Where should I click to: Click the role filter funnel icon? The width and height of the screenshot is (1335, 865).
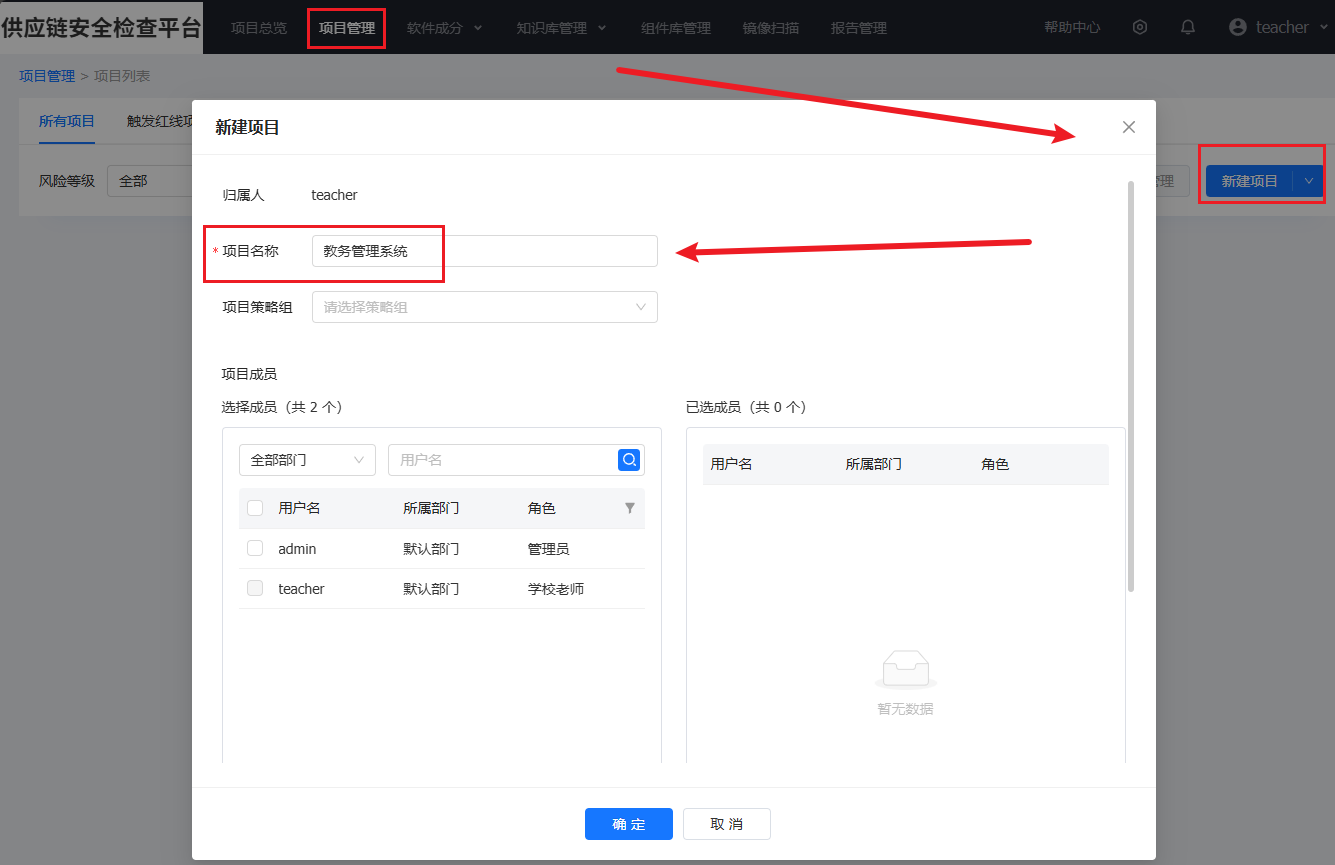630,508
